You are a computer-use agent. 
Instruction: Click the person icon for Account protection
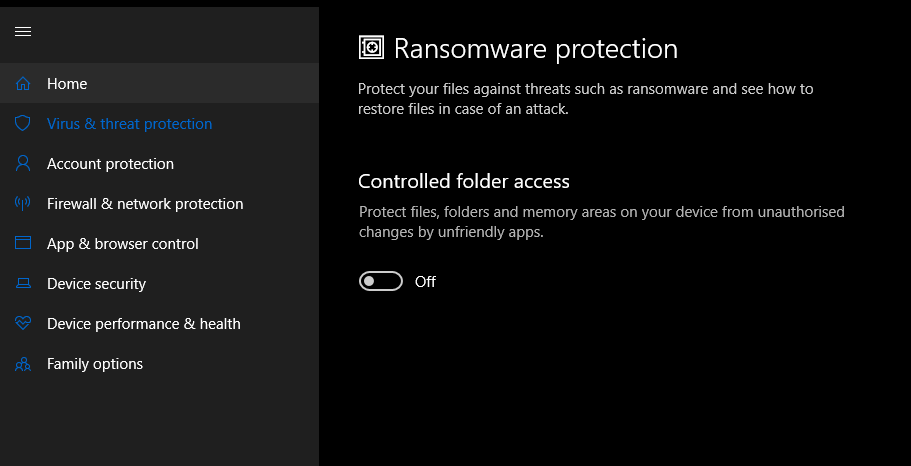click(23, 163)
